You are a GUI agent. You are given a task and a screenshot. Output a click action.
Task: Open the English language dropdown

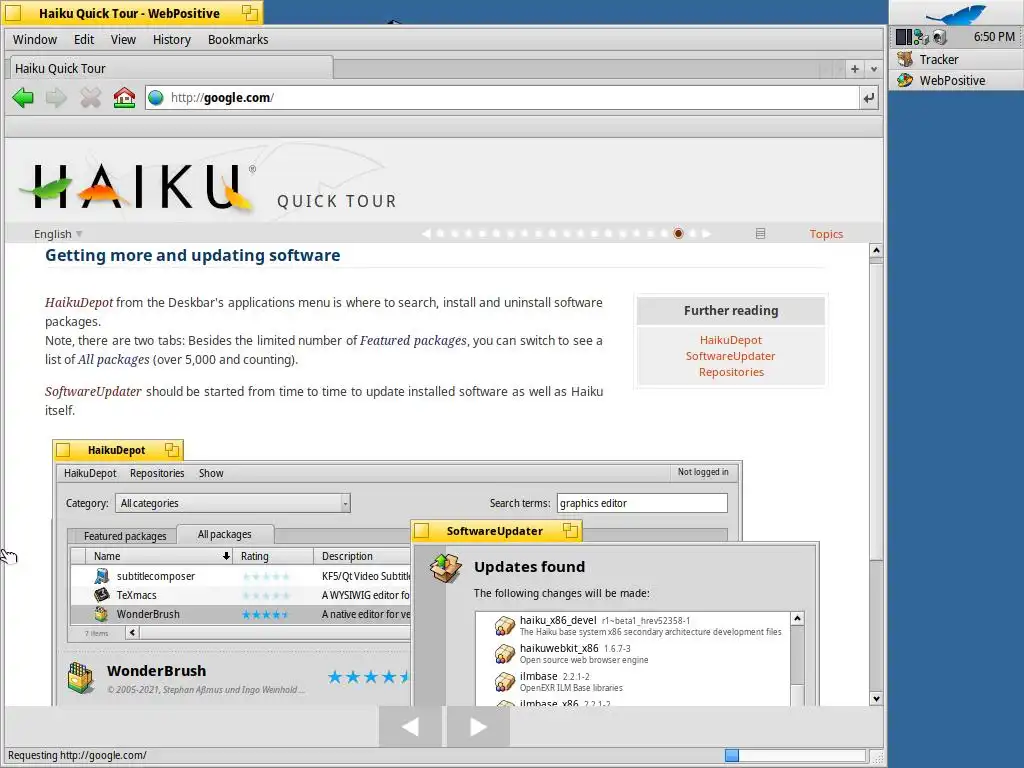(58, 234)
